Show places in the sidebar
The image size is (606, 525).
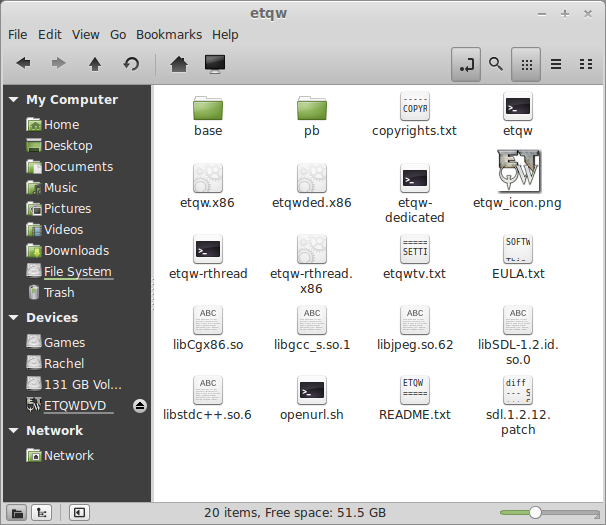click(17, 513)
